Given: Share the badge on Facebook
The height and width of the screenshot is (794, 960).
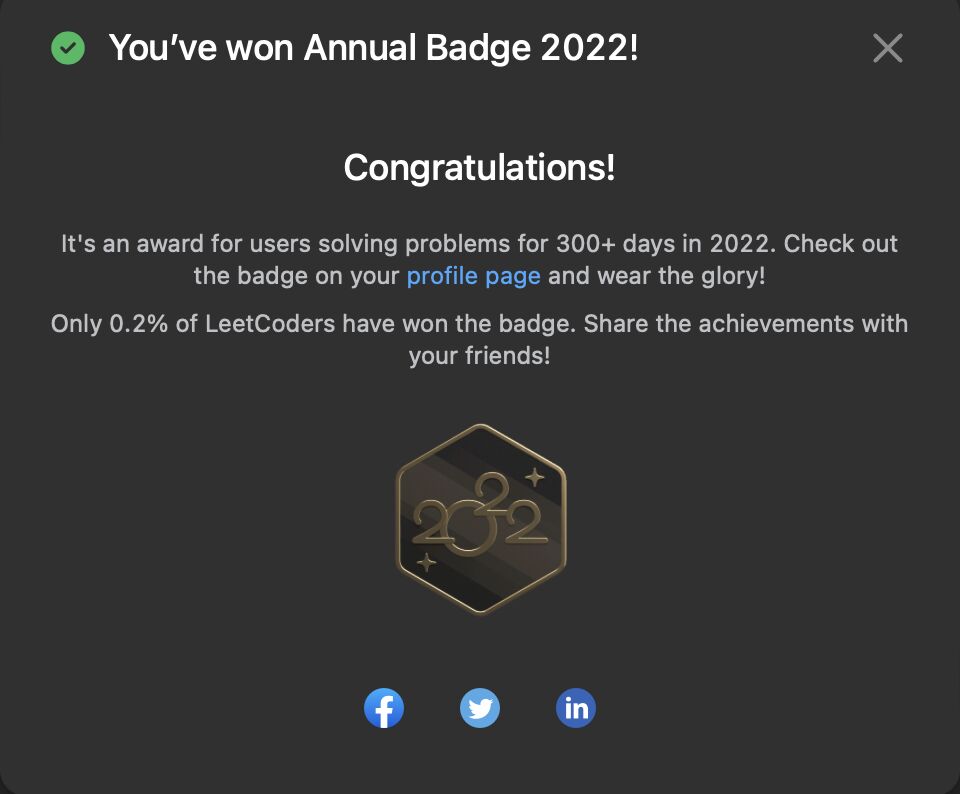Looking at the screenshot, I should (x=384, y=708).
